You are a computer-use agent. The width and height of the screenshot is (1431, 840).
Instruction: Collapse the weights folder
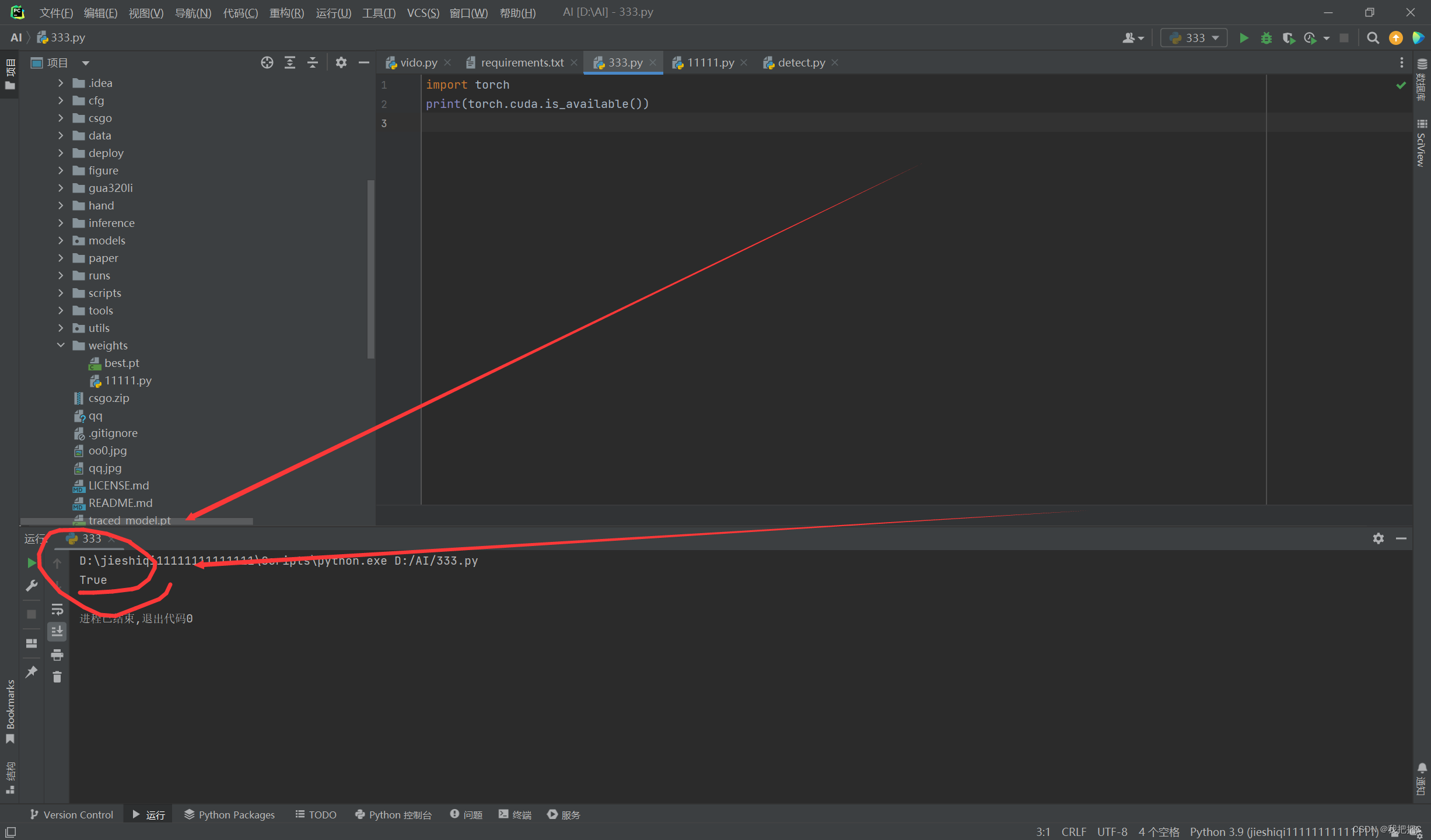point(61,345)
